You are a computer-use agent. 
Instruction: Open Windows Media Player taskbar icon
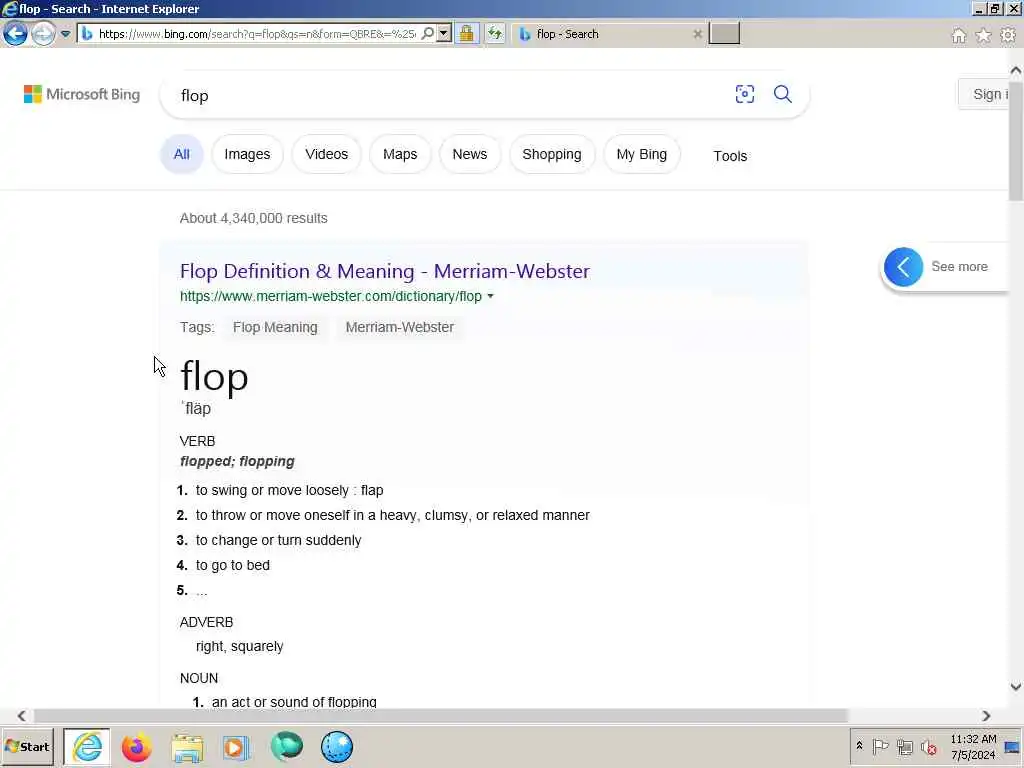point(236,747)
